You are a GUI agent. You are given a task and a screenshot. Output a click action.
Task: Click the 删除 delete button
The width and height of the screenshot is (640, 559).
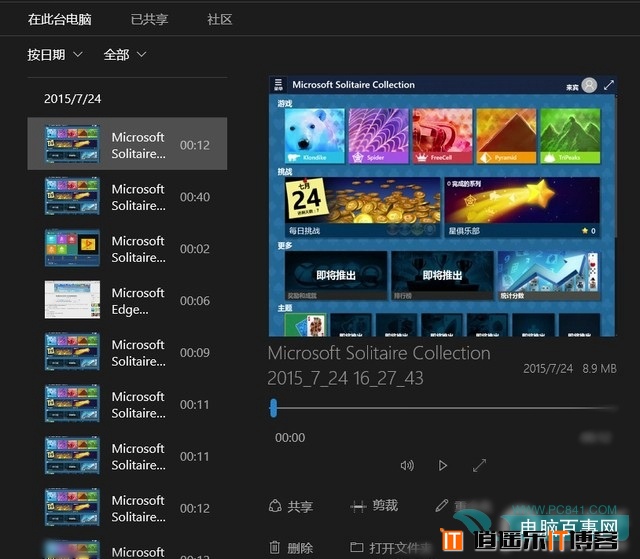[x=291, y=548]
